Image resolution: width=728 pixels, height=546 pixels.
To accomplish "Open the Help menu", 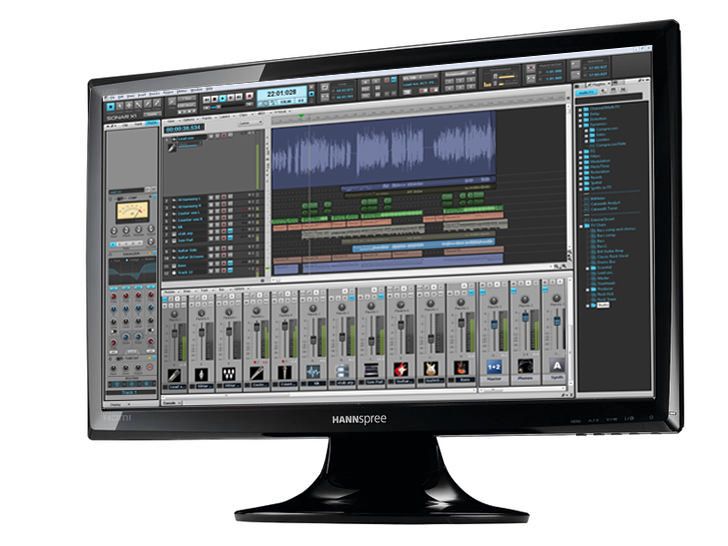I will click(x=209, y=89).
